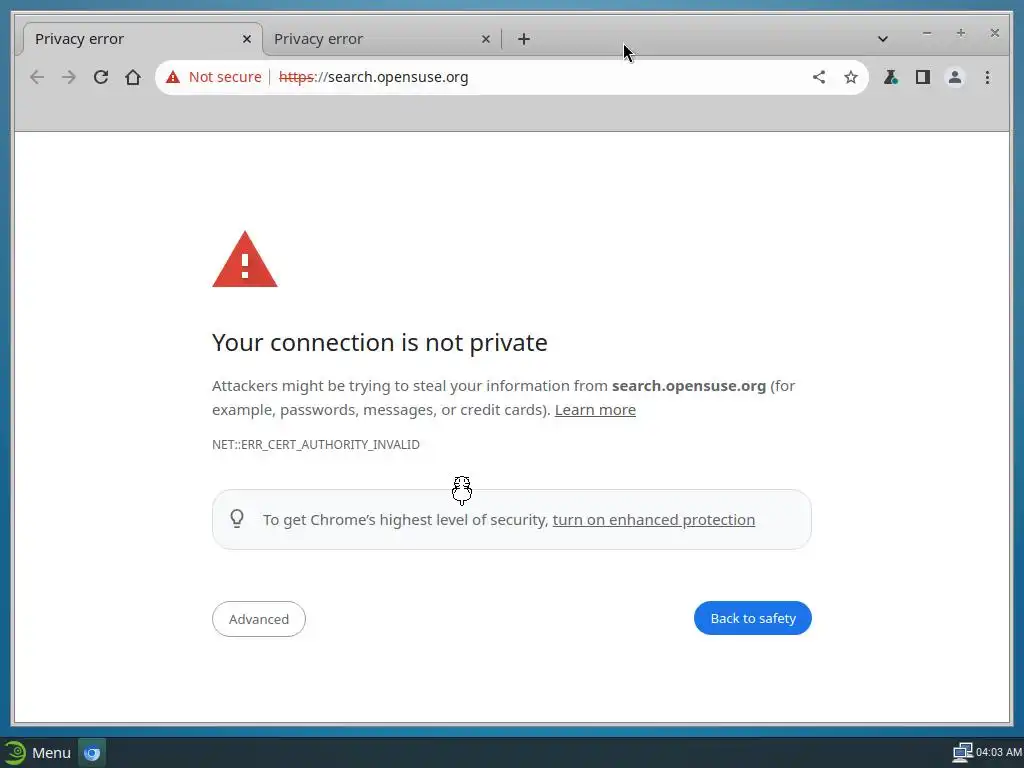The image size is (1024, 768).
Task: Click the Advanced button
Action: tap(259, 619)
